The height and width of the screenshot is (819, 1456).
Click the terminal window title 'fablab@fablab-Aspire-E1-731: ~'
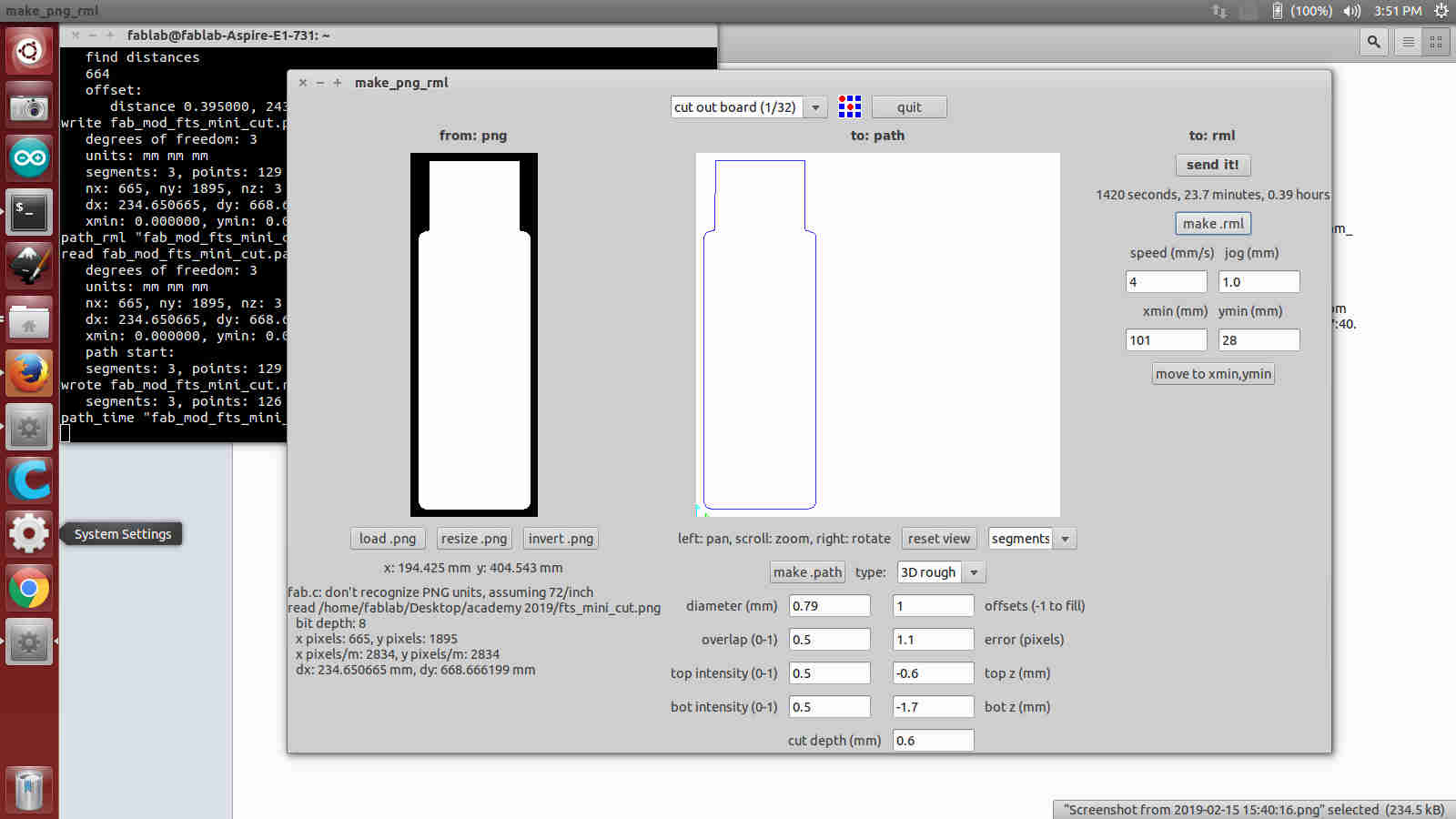tap(228, 35)
